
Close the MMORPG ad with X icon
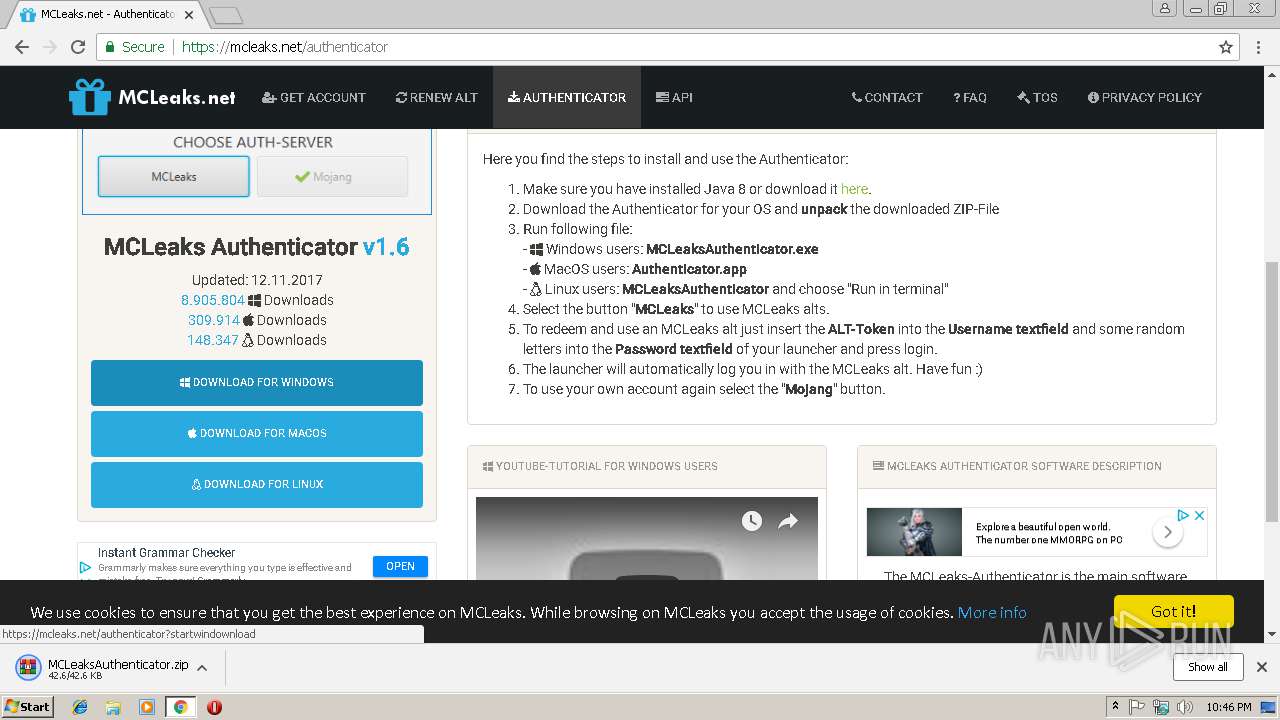point(1199,515)
